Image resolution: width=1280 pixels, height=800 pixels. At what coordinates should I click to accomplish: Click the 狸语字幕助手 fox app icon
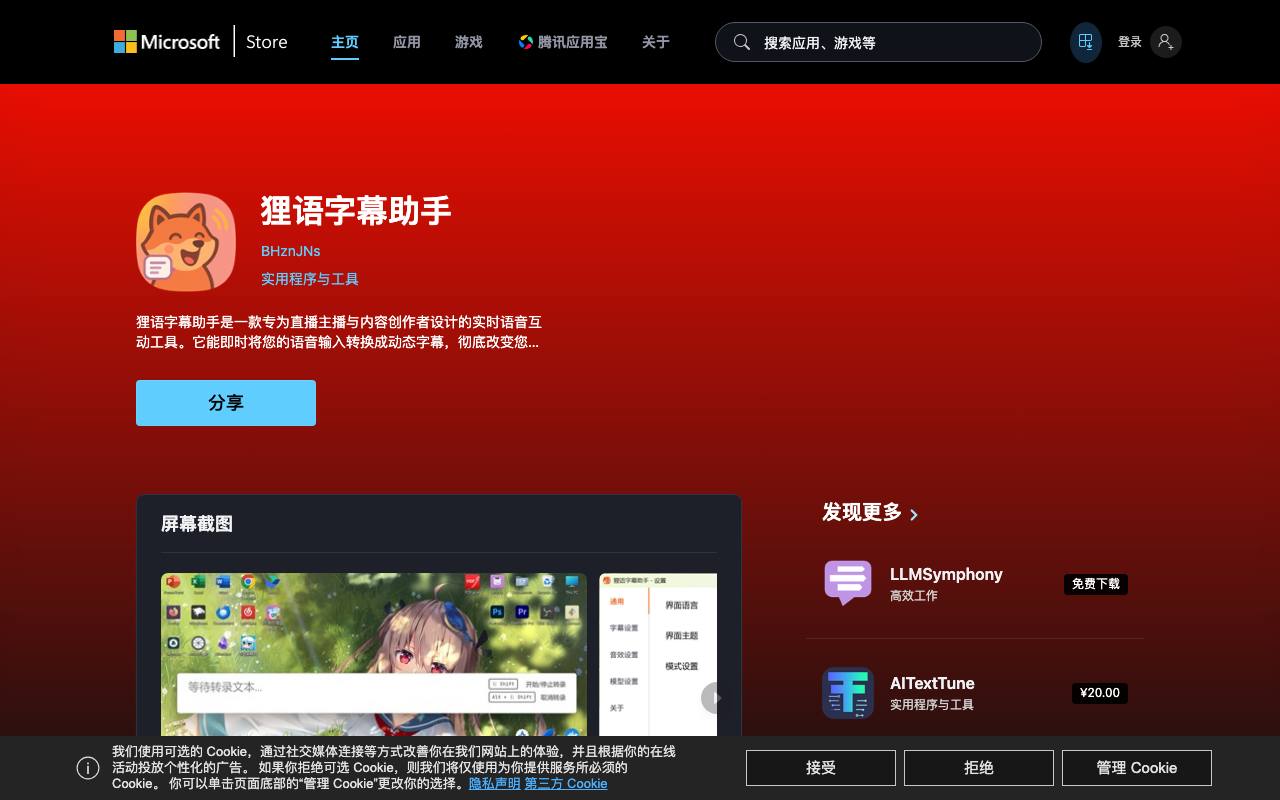pyautogui.click(x=186, y=241)
